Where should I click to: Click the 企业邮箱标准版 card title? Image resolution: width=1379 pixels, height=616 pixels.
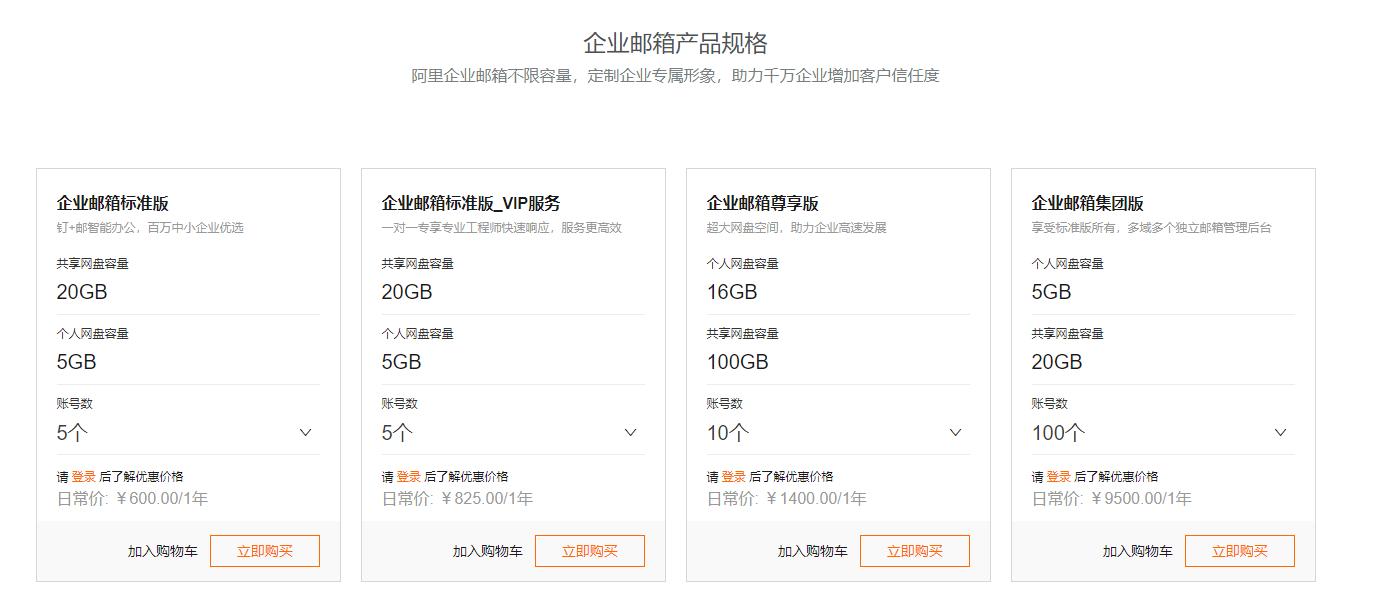pyautogui.click(x=113, y=204)
